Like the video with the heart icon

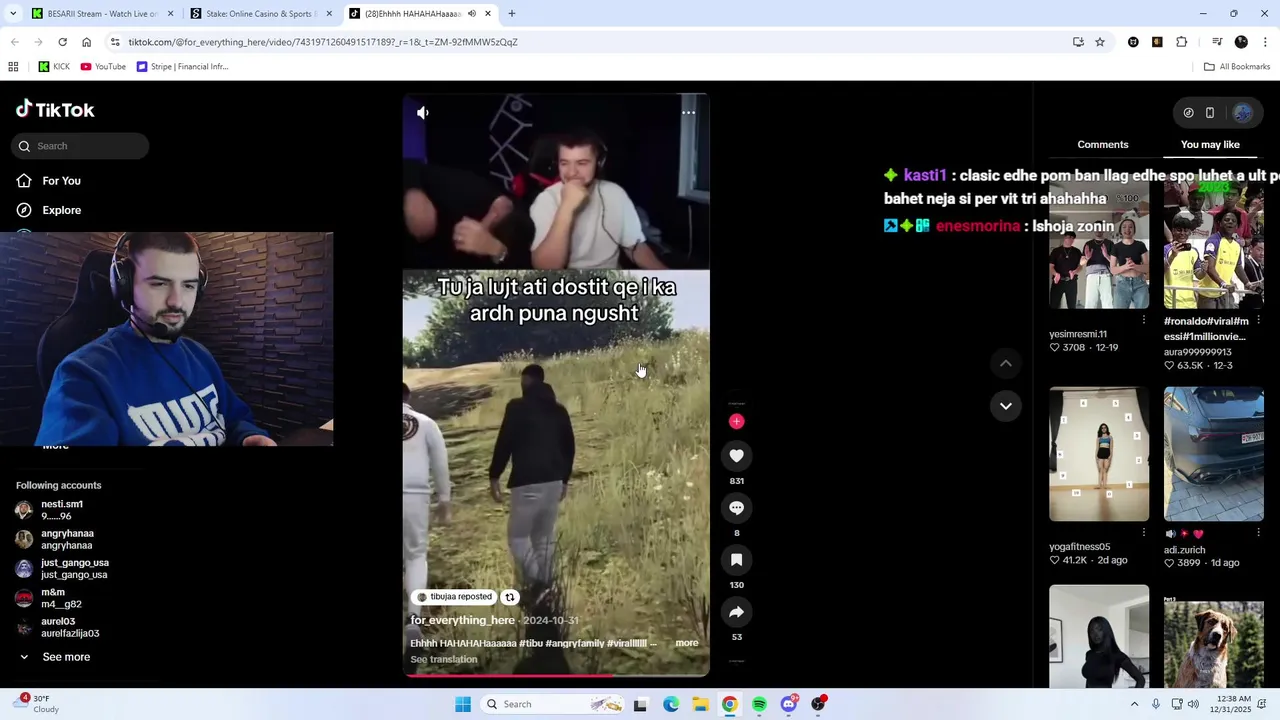click(736, 456)
